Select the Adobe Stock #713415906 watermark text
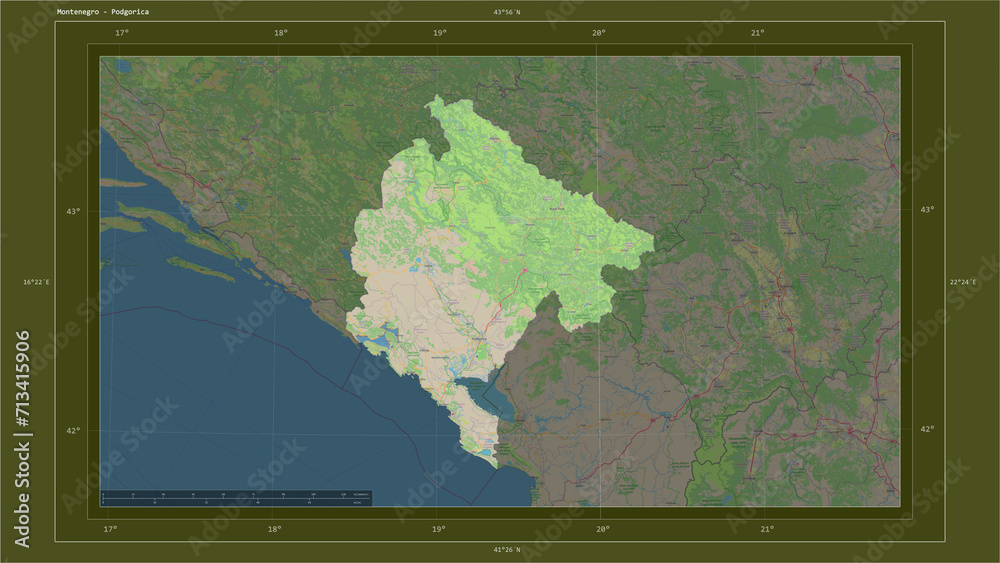The height and width of the screenshot is (563, 1000). 22,439
